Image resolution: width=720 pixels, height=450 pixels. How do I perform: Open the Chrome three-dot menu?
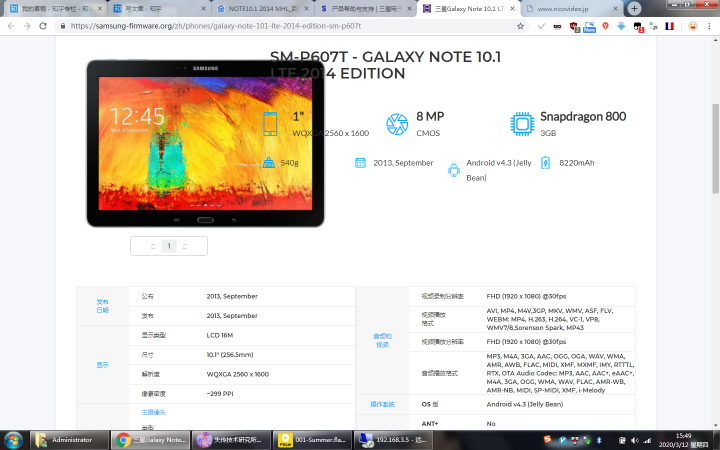[709, 26]
